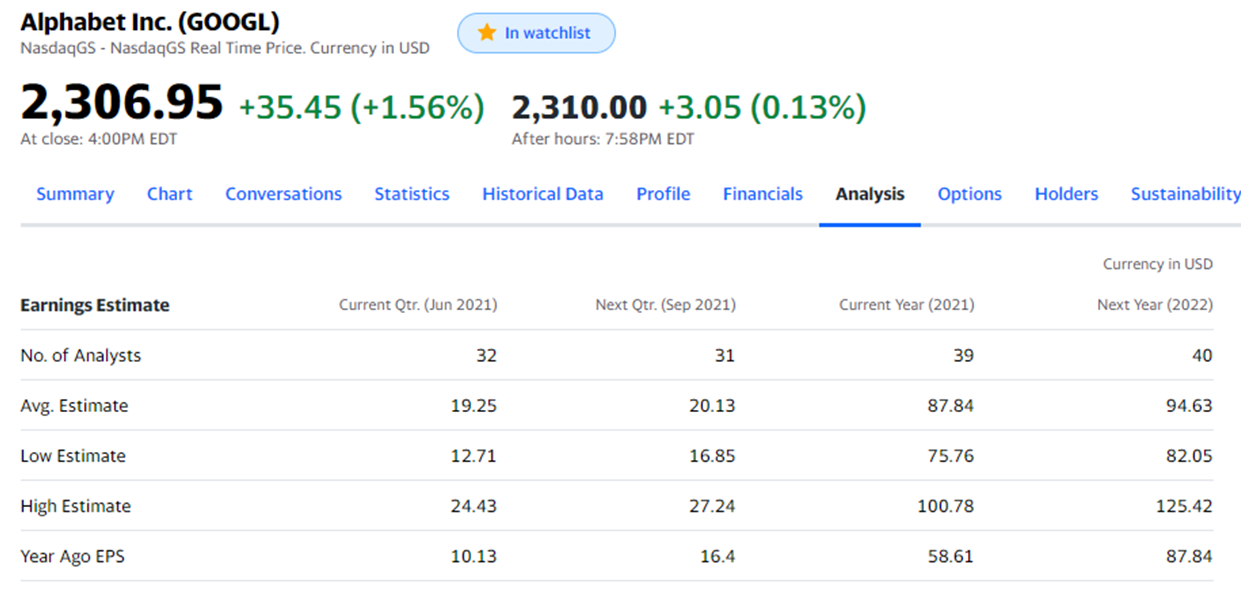1242x597 pixels.
Task: Select the Analysis tab
Action: [870, 194]
